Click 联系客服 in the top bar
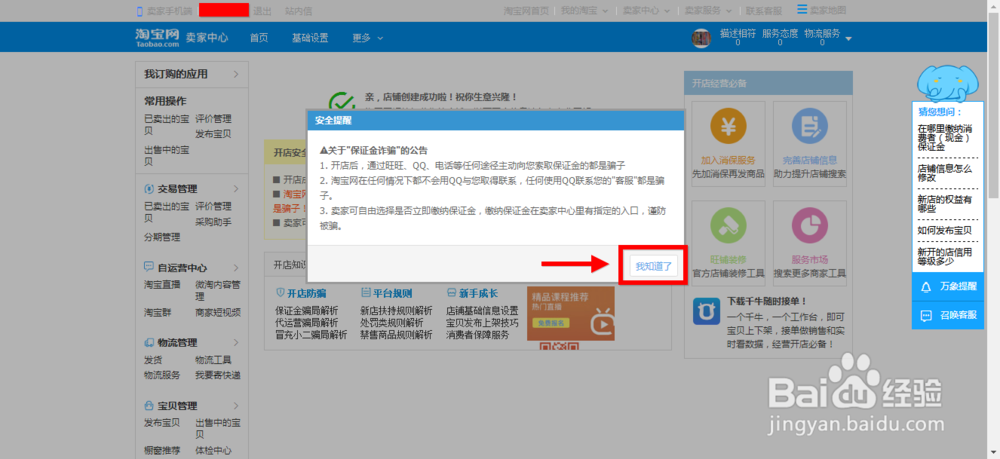 click(764, 11)
